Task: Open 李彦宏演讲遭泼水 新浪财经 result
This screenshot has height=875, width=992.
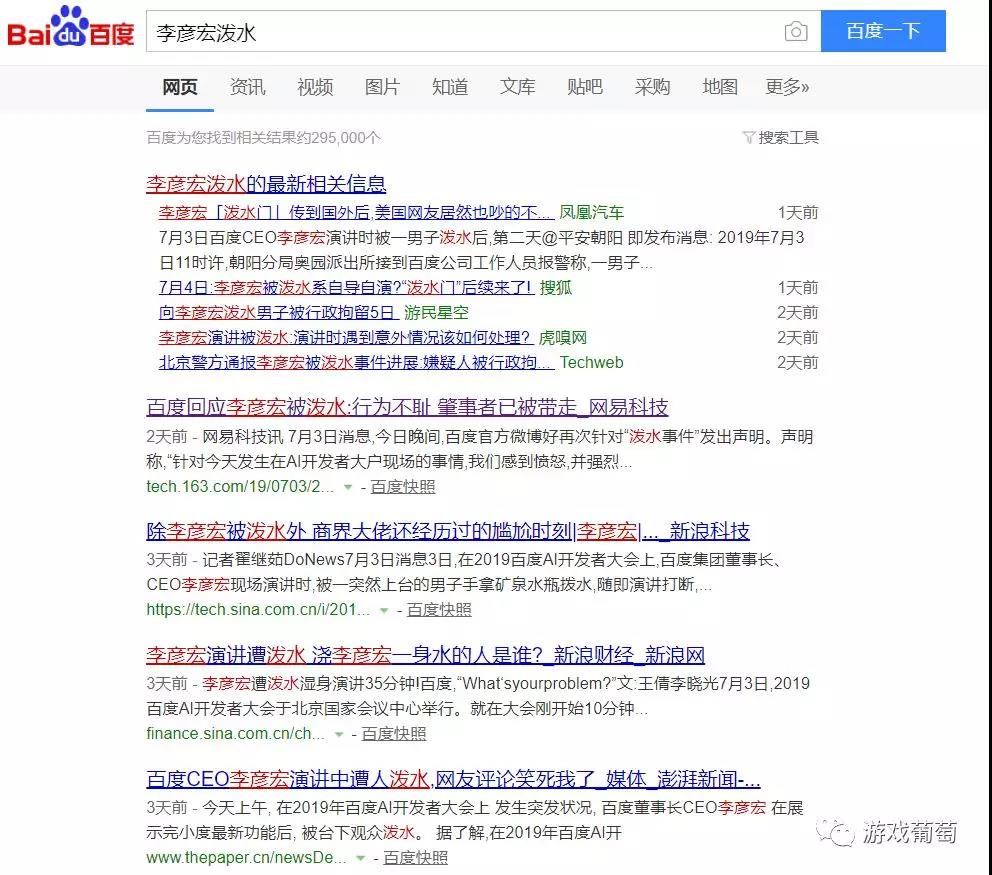Action: coord(426,655)
